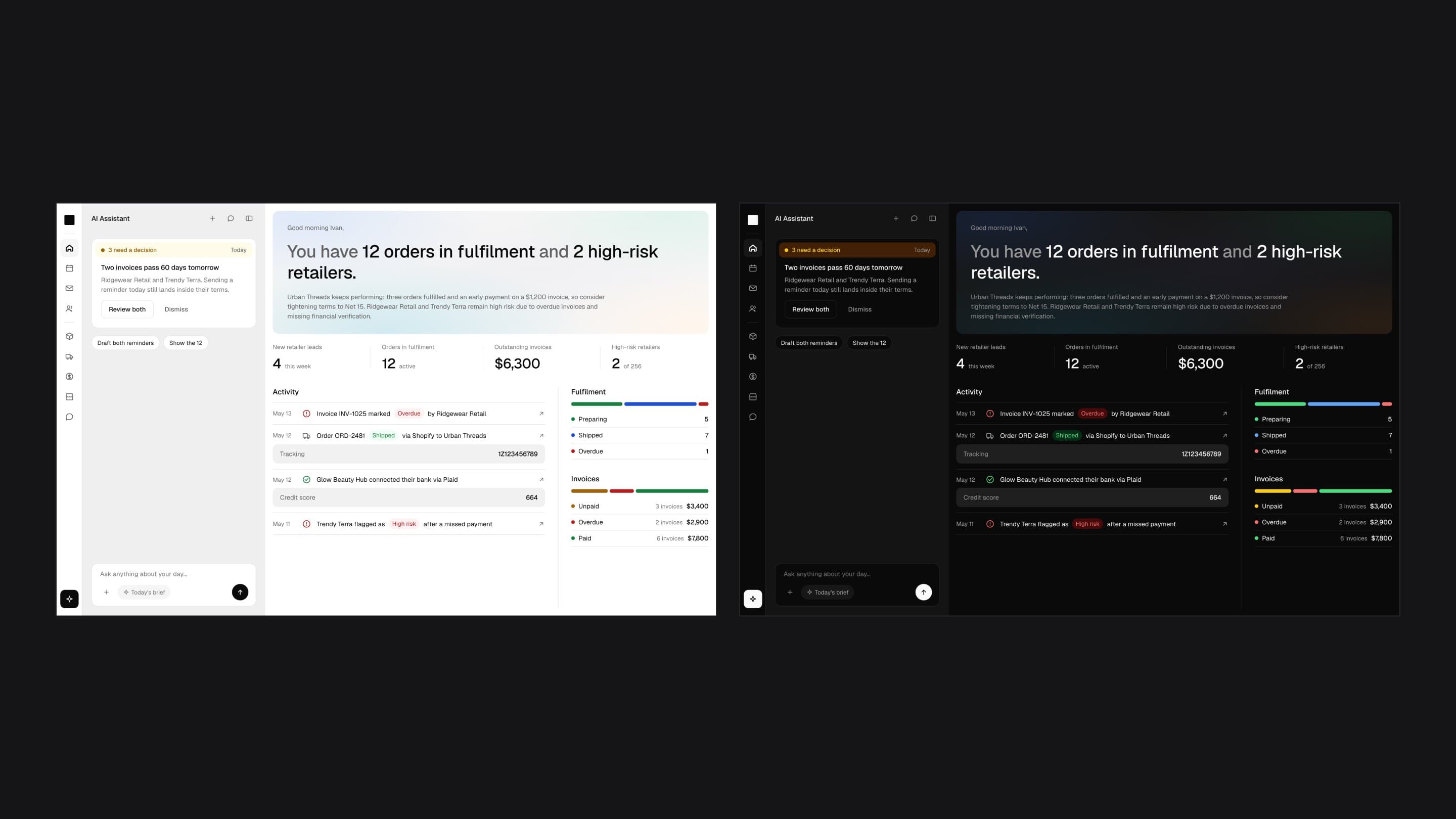Viewport: 1456px width, 819px height.
Task: Open dollar payments icon in light sidebar
Action: coord(70,377)
